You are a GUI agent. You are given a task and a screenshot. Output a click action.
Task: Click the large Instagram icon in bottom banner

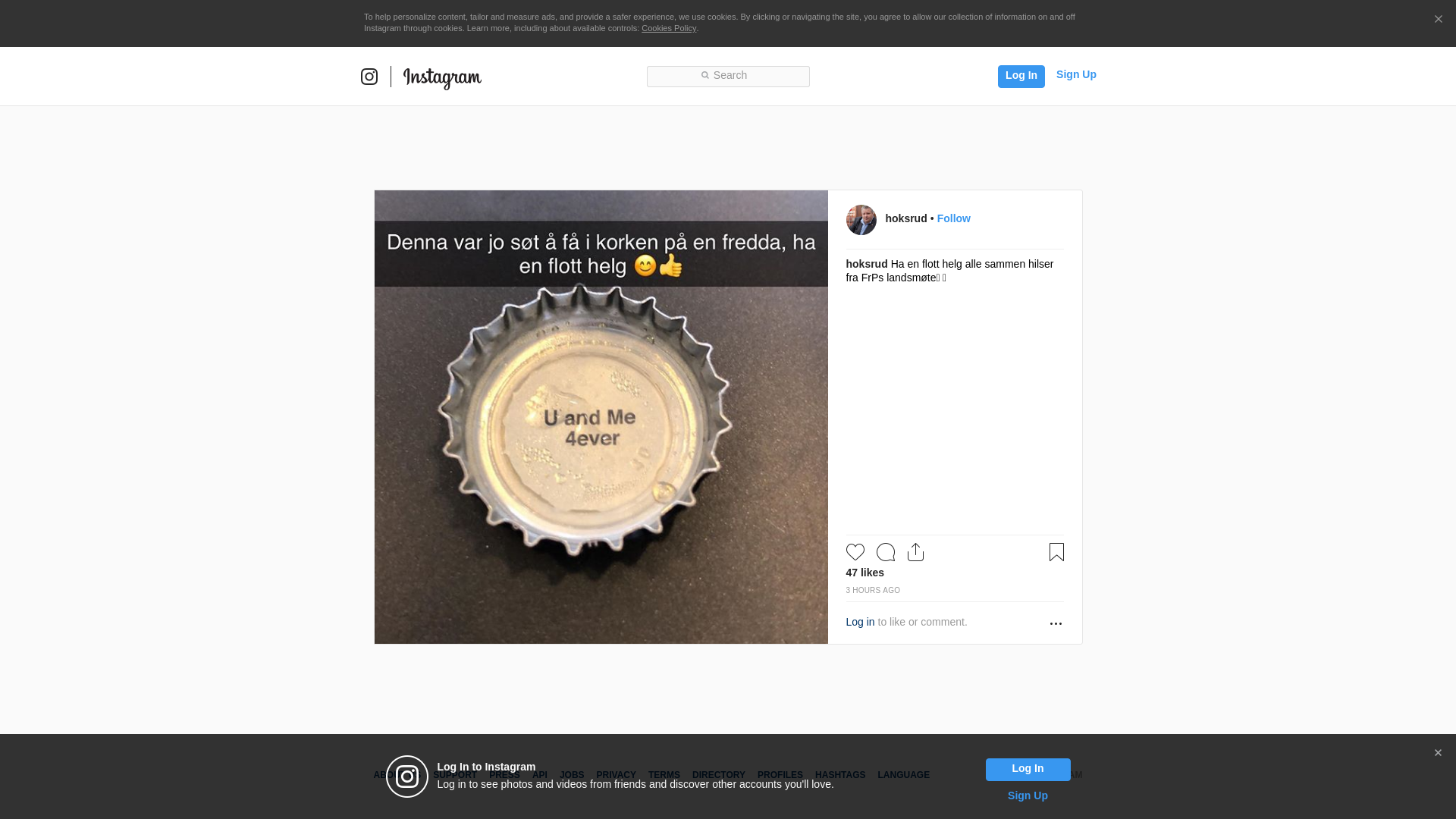coord(407,777)
